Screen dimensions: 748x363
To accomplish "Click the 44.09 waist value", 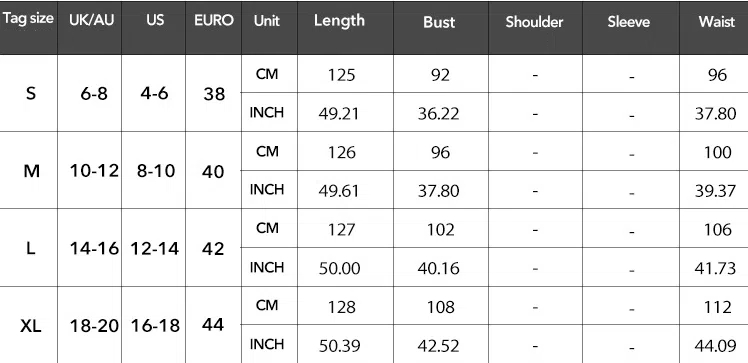I will click(715, 345).
